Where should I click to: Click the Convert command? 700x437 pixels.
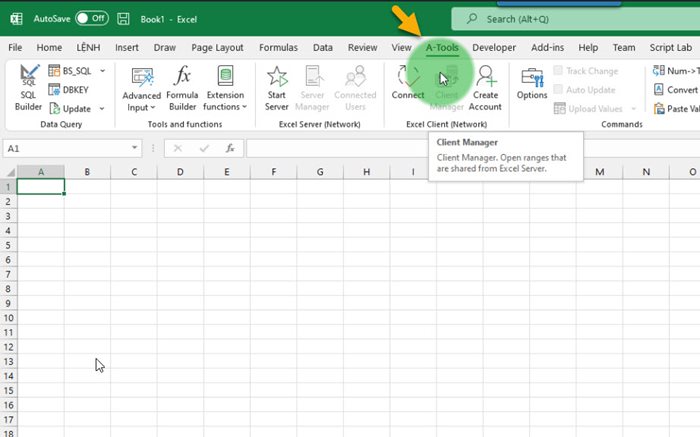click(x=676, y=90)
